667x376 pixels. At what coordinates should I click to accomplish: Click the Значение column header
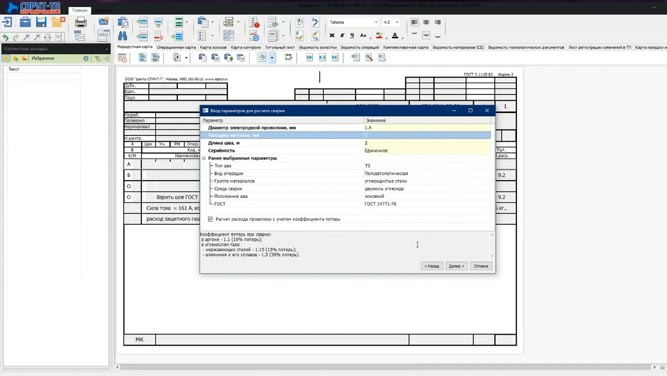coord(428,121)
